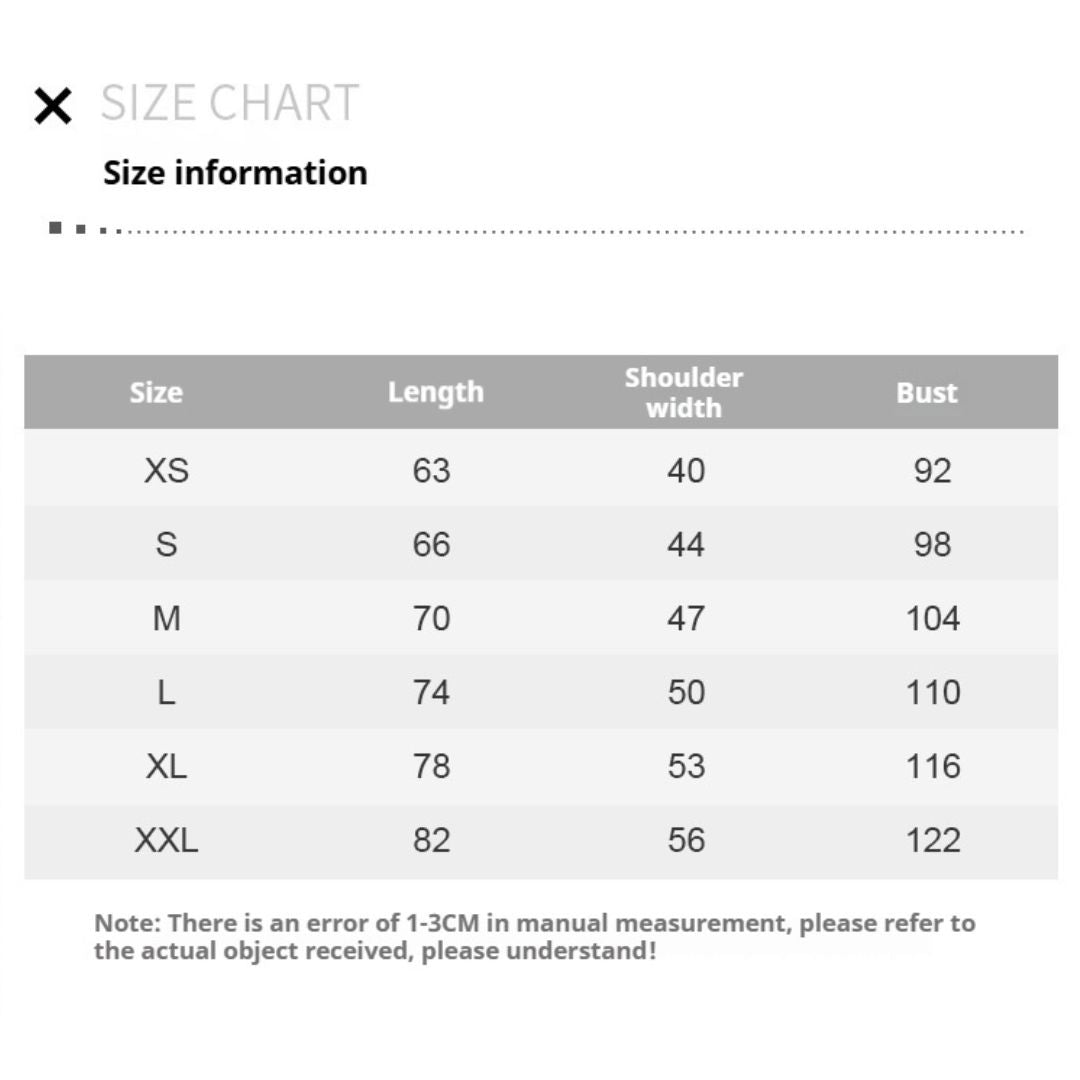Click the M size row label

166,618
